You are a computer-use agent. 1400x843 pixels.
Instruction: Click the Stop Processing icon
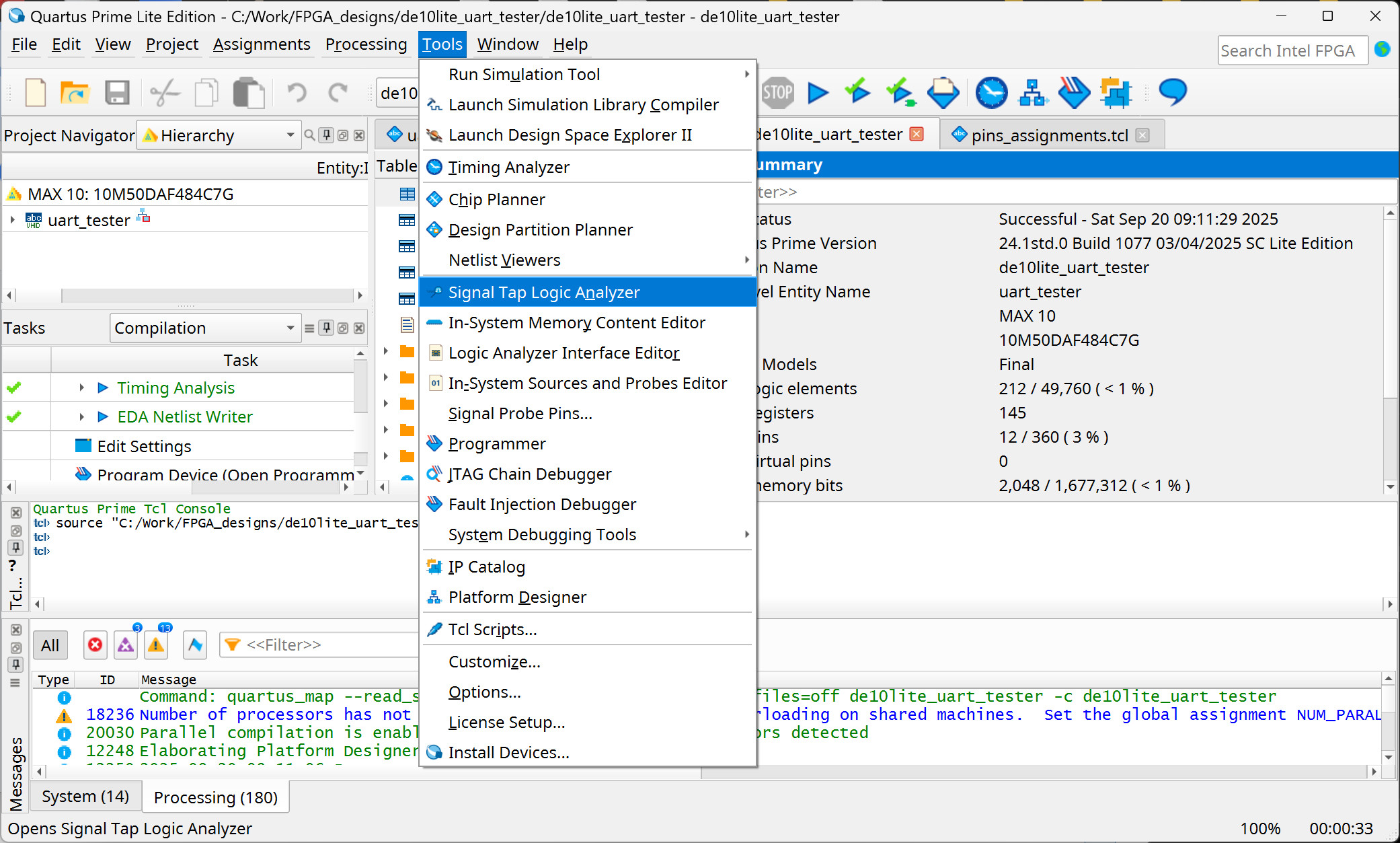pyautogui.click(x=778, y=93)
